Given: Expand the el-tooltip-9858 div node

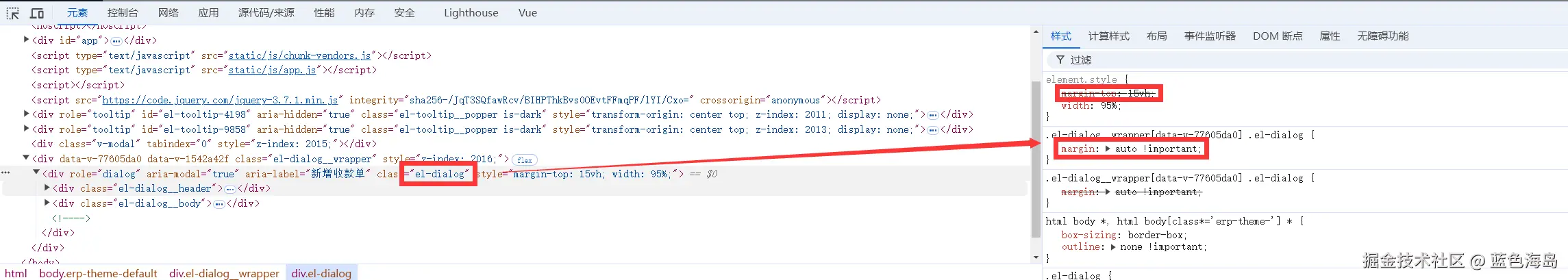Looking at the screenshot, I should (26, 129).
